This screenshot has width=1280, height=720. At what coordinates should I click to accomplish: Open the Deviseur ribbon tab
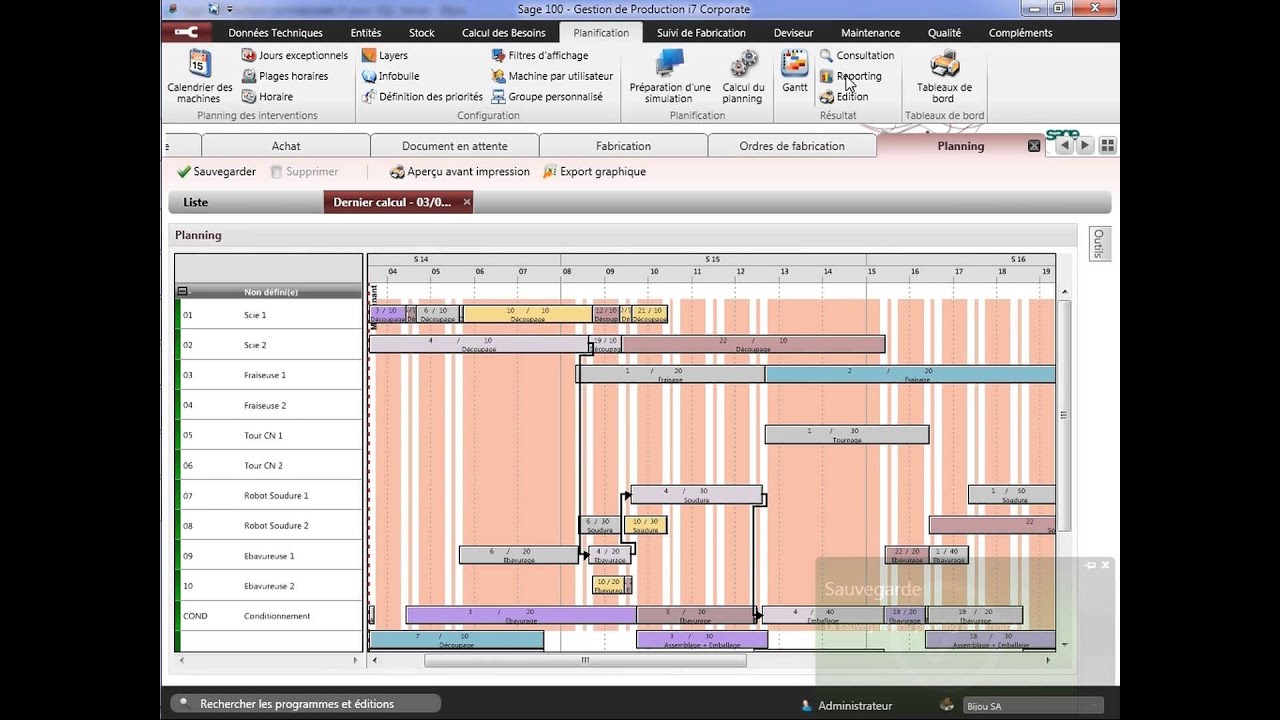[793, 33]
